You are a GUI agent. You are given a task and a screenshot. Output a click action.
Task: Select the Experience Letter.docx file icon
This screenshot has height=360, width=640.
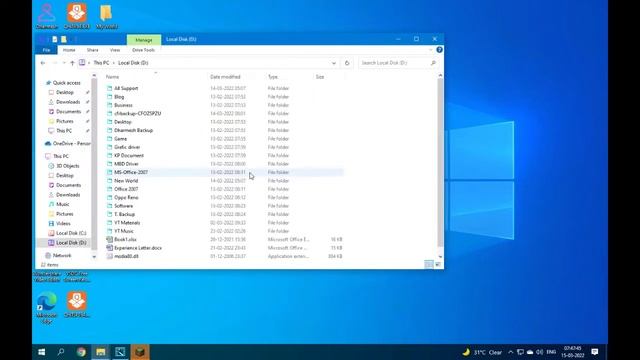coord(109,248)
